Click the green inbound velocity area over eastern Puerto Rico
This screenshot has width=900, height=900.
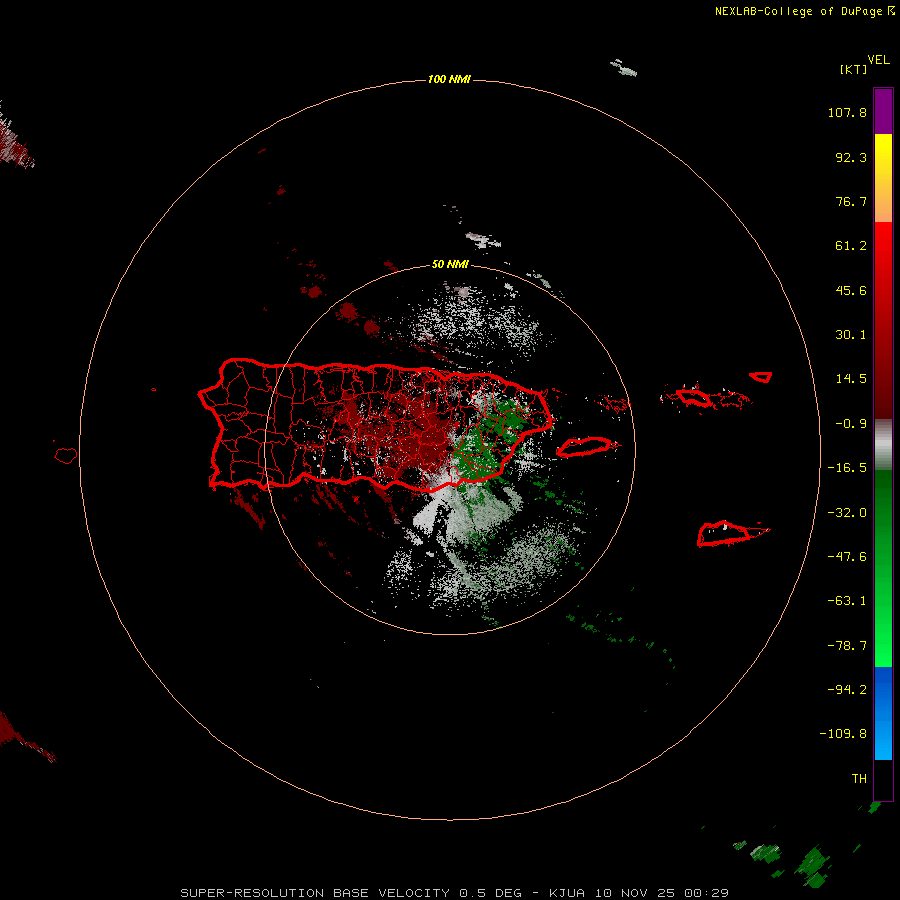[487, 439]
